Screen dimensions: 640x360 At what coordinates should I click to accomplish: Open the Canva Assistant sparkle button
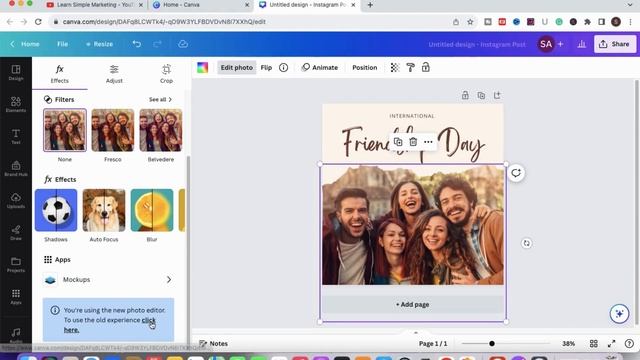tap(619, 313)
